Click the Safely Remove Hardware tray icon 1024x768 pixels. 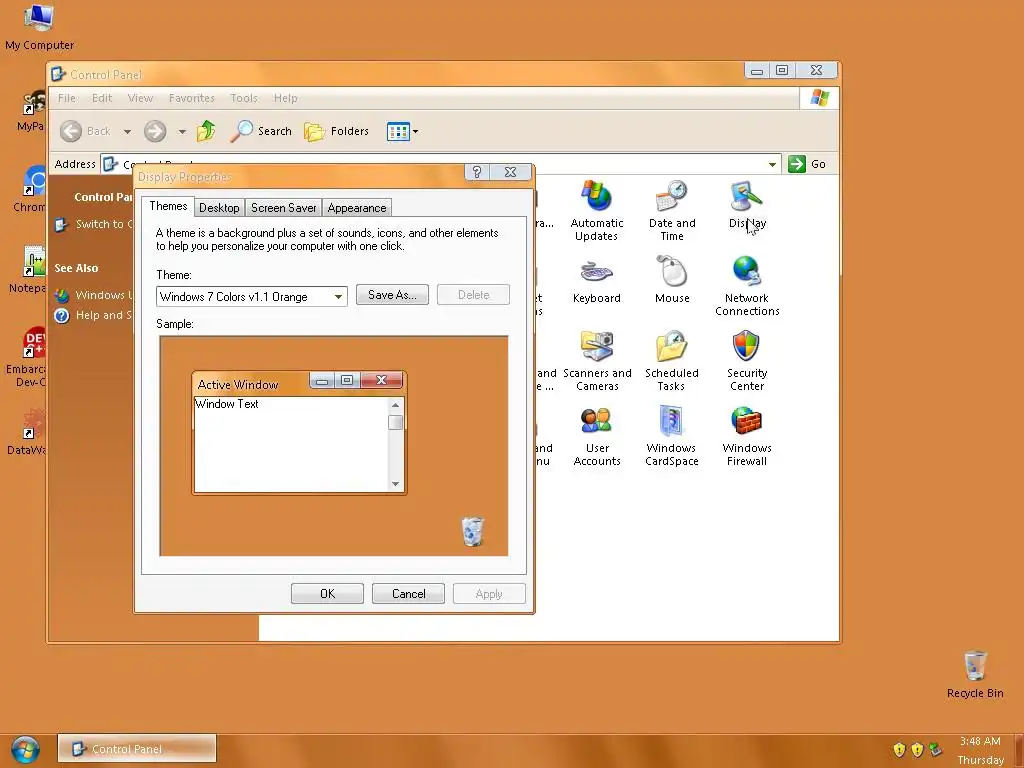[935, 750]
